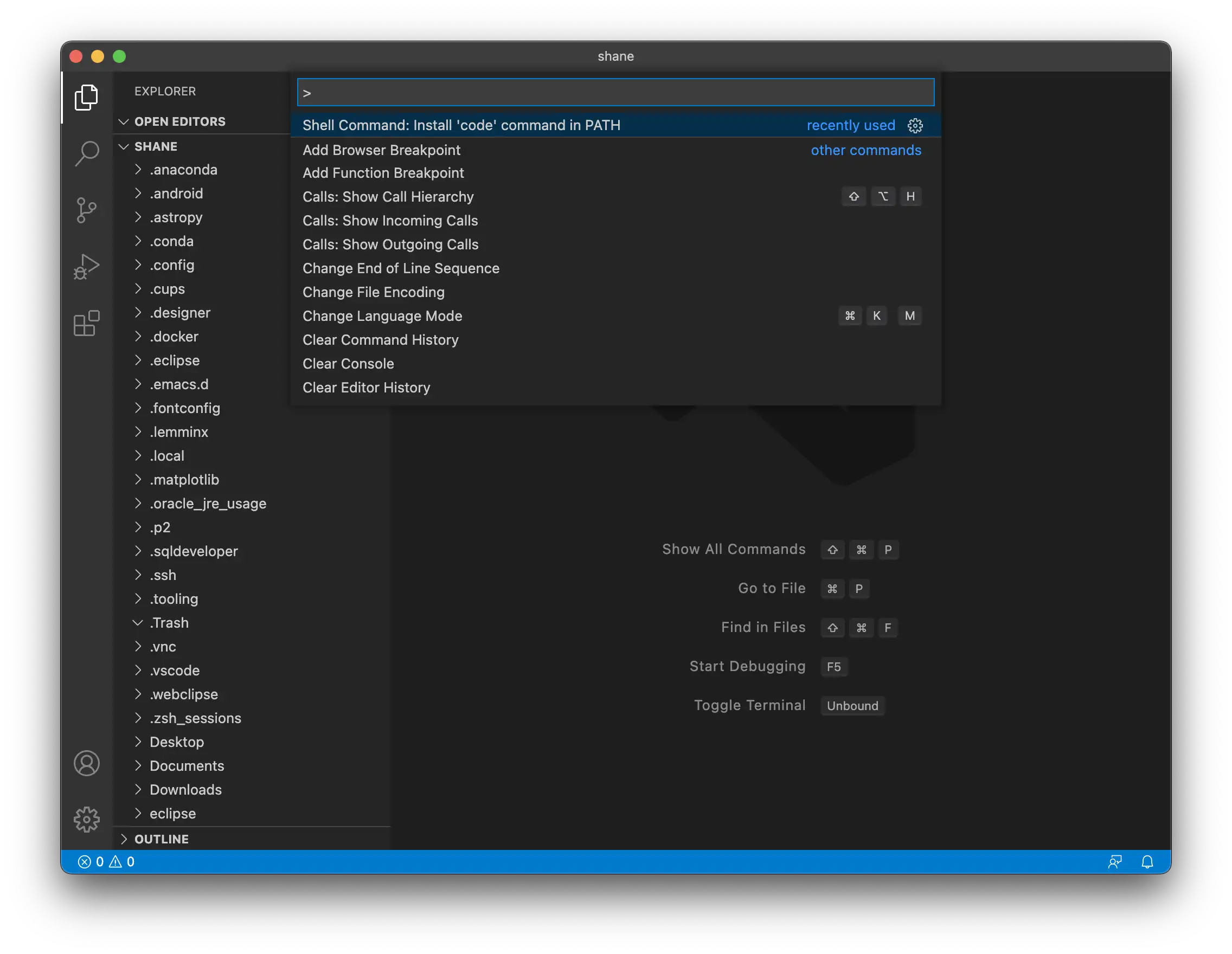Select Calls: Show Incoming Calls command
The height and width of the screenshot is (954, 1232).
click(615, 221)
